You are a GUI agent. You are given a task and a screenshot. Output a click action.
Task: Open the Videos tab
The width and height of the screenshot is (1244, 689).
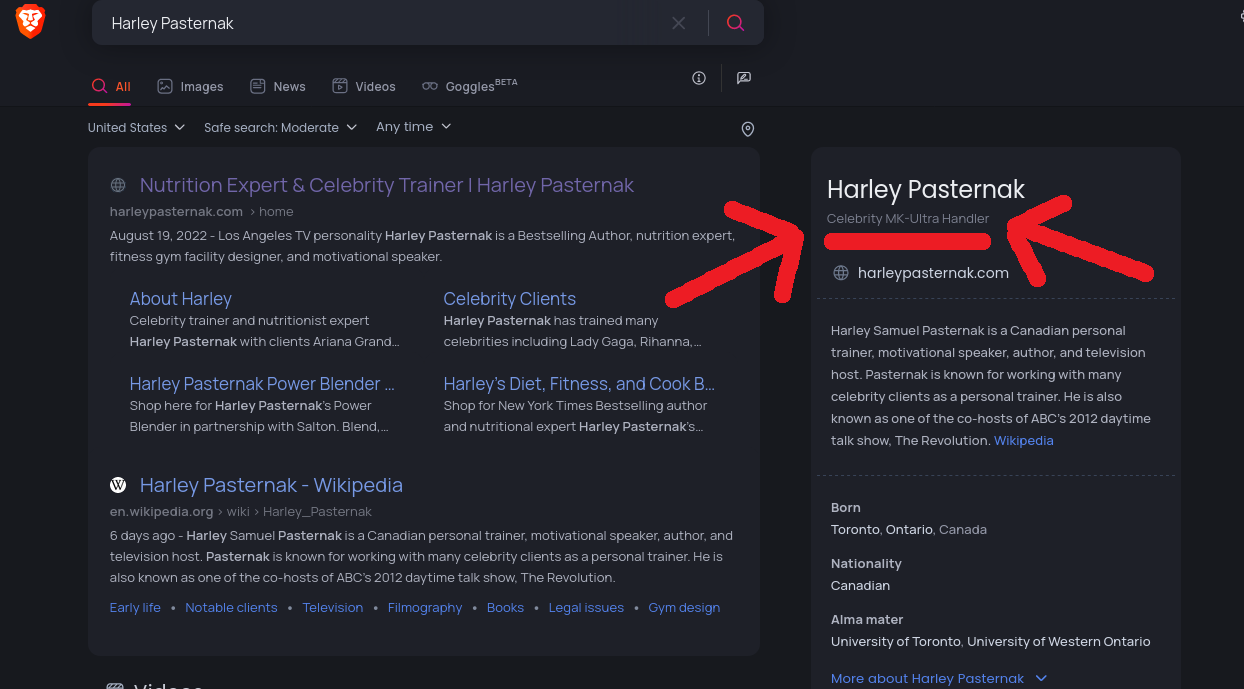pos(364,86)
